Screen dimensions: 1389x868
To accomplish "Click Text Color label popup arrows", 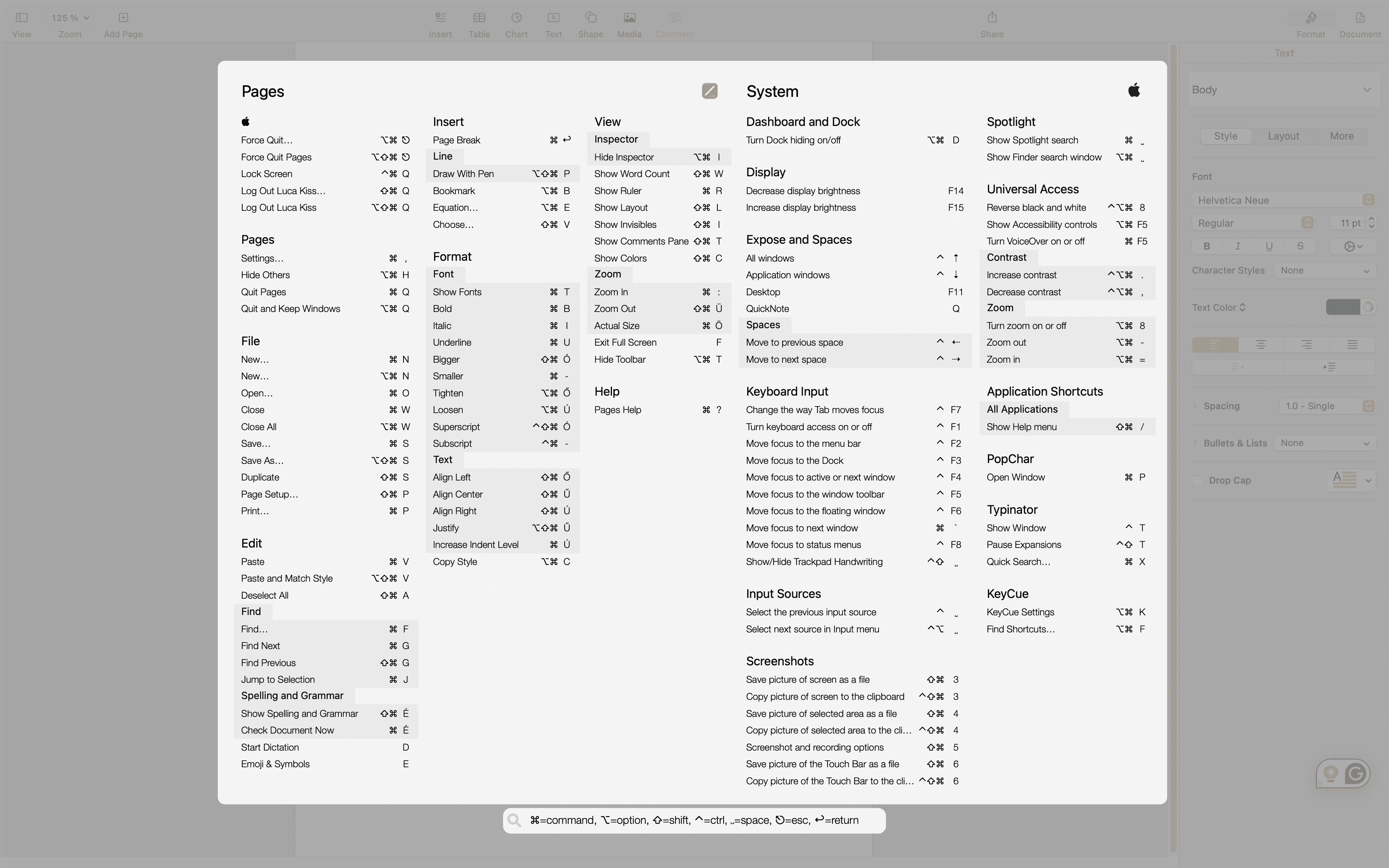I will coord(1243,308).
